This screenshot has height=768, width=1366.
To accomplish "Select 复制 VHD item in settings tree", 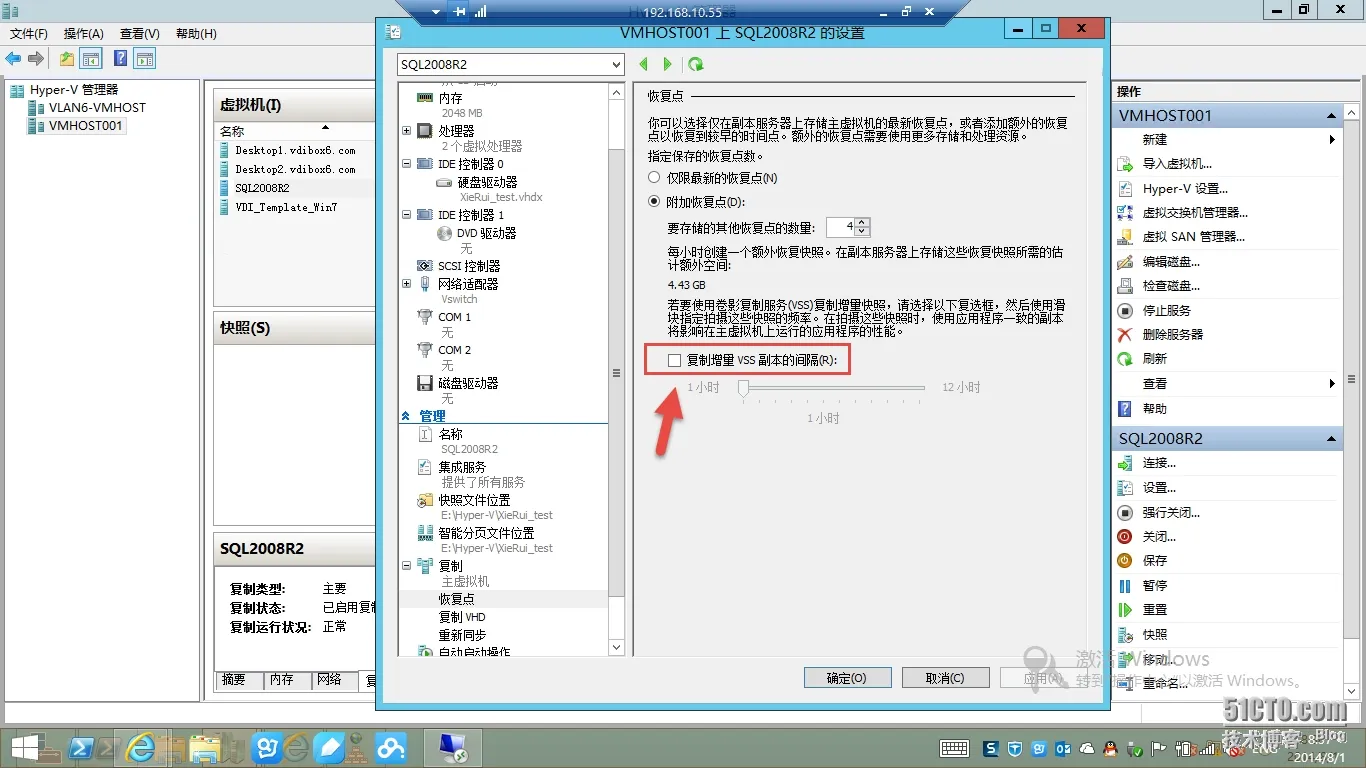I will pos(462,617).
